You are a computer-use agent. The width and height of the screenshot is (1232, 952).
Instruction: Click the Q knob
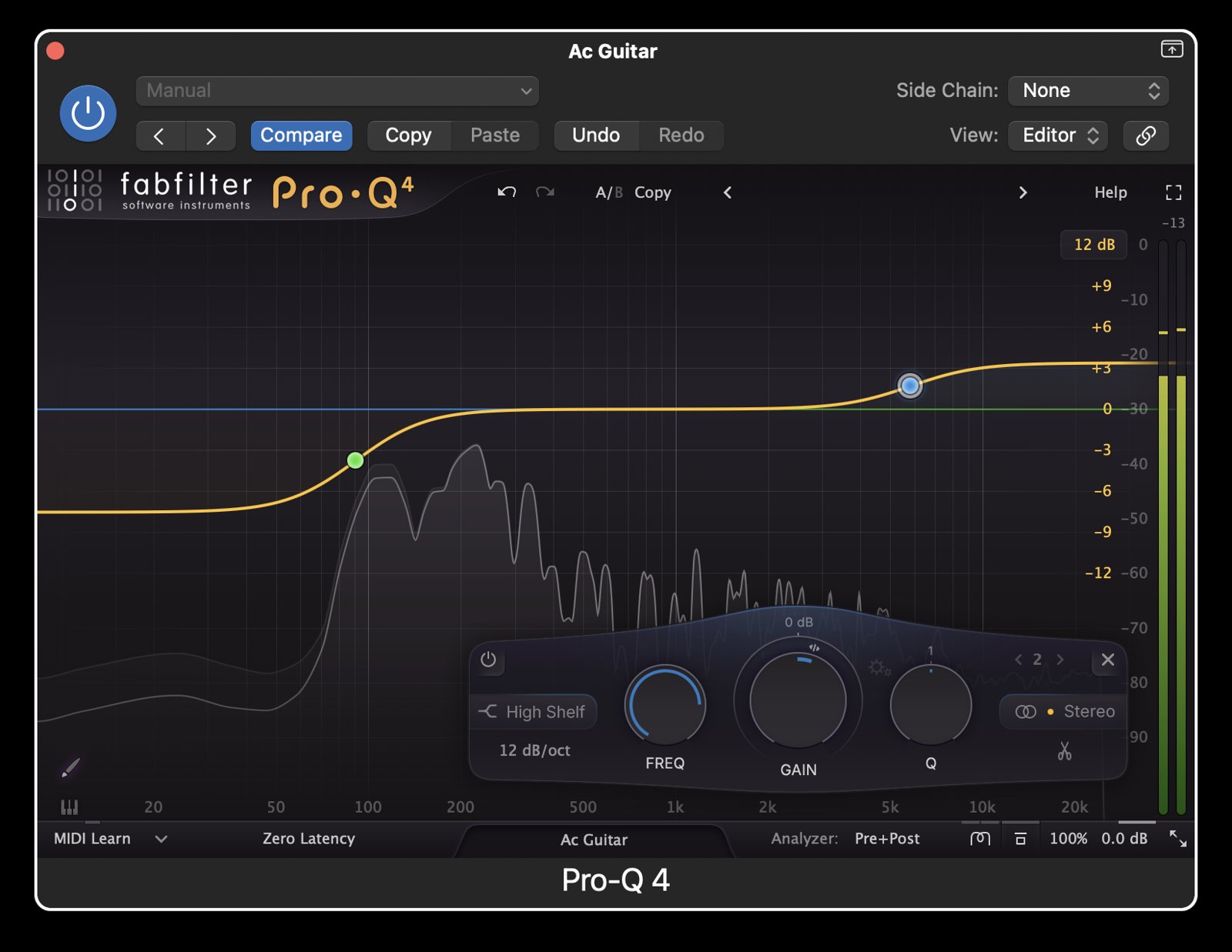tap(931, 706)
